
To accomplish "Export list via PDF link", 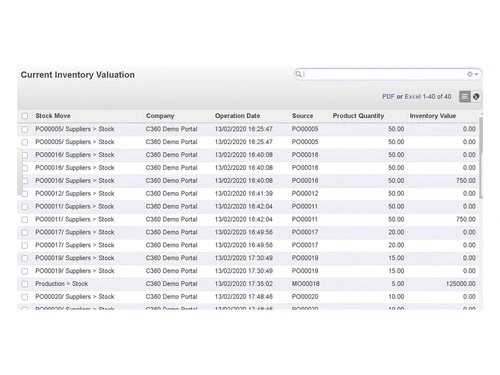I will point(388,97).
